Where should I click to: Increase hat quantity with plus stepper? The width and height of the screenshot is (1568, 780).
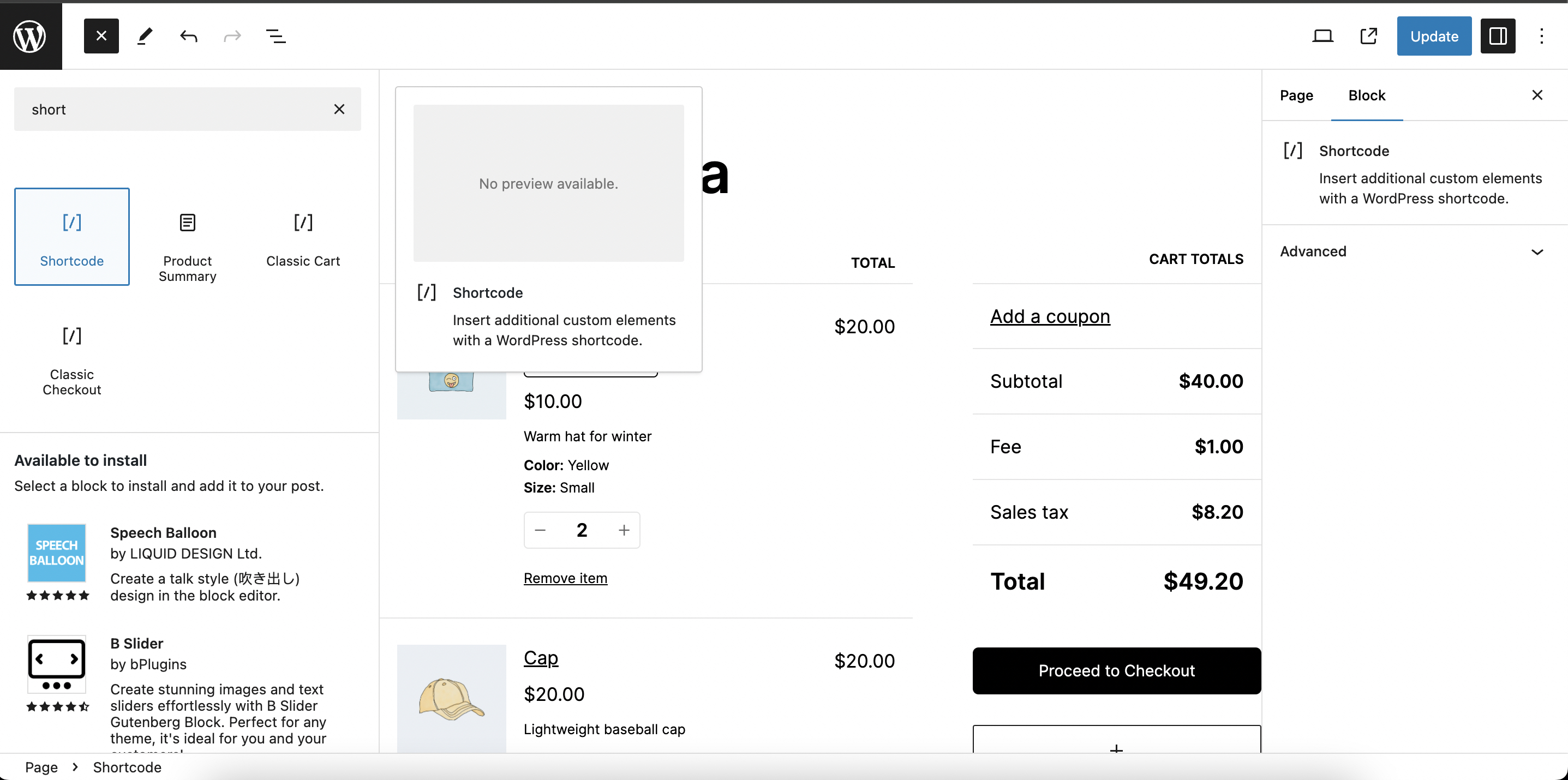pos(623,531)
